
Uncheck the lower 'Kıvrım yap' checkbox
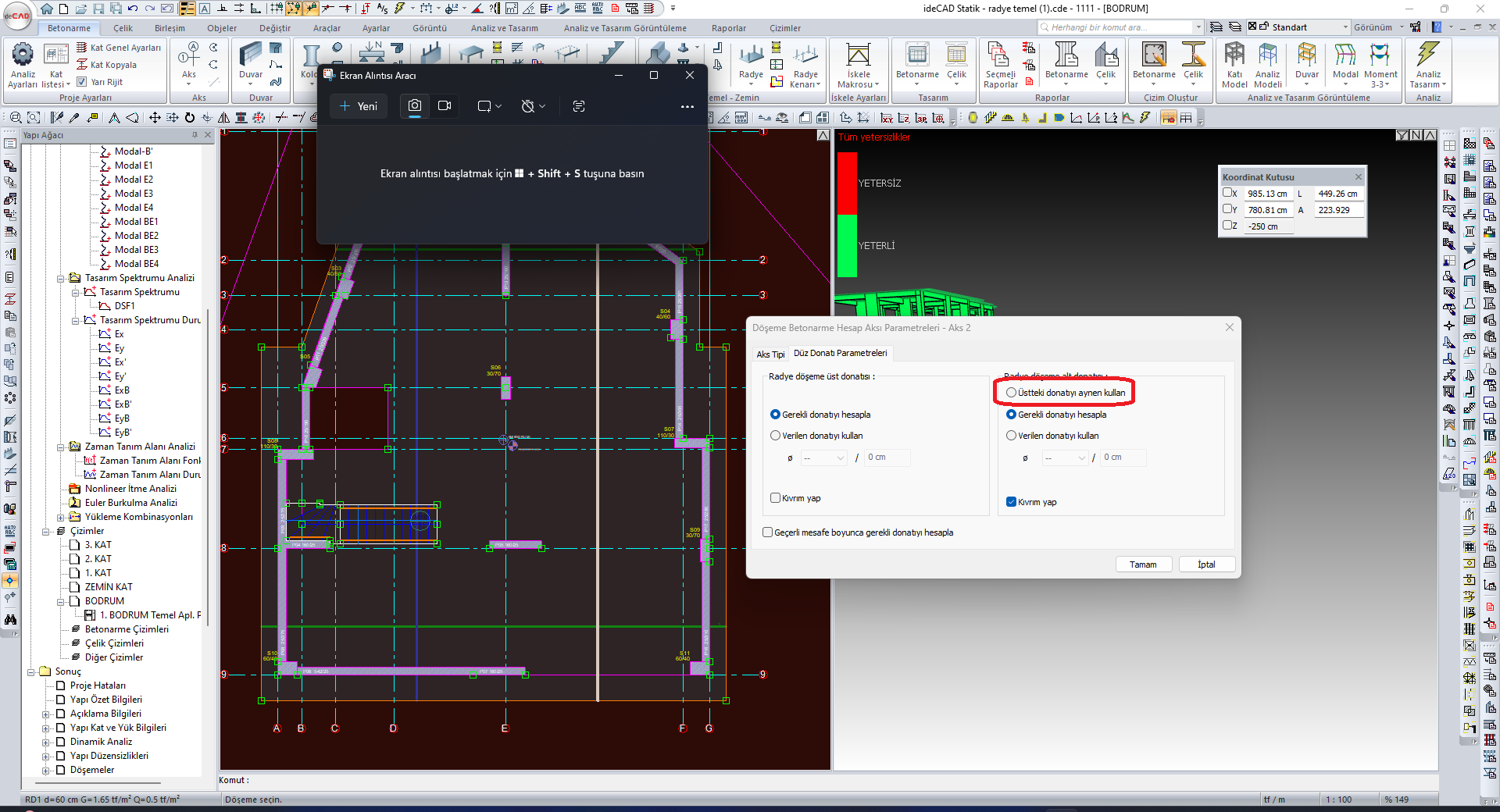1012,502
